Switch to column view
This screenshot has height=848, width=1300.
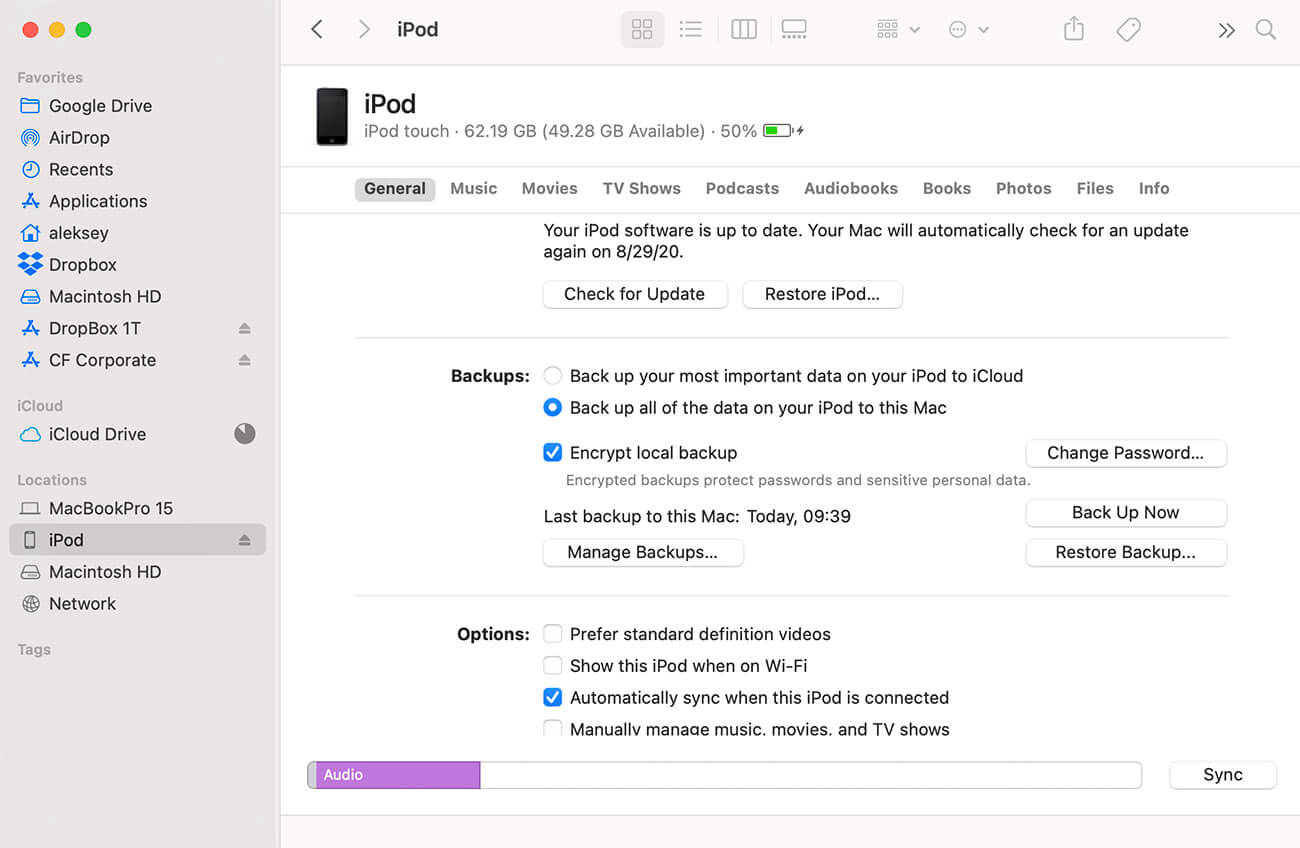point(744,29)
